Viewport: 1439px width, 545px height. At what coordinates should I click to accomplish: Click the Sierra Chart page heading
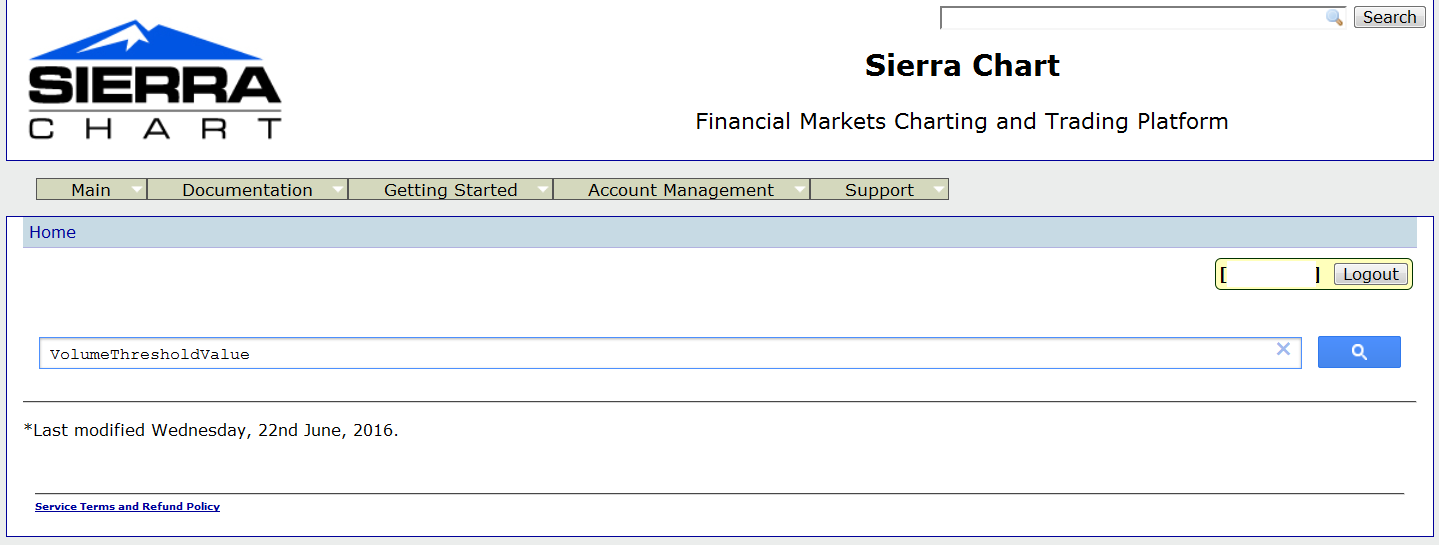click(962, 66)
